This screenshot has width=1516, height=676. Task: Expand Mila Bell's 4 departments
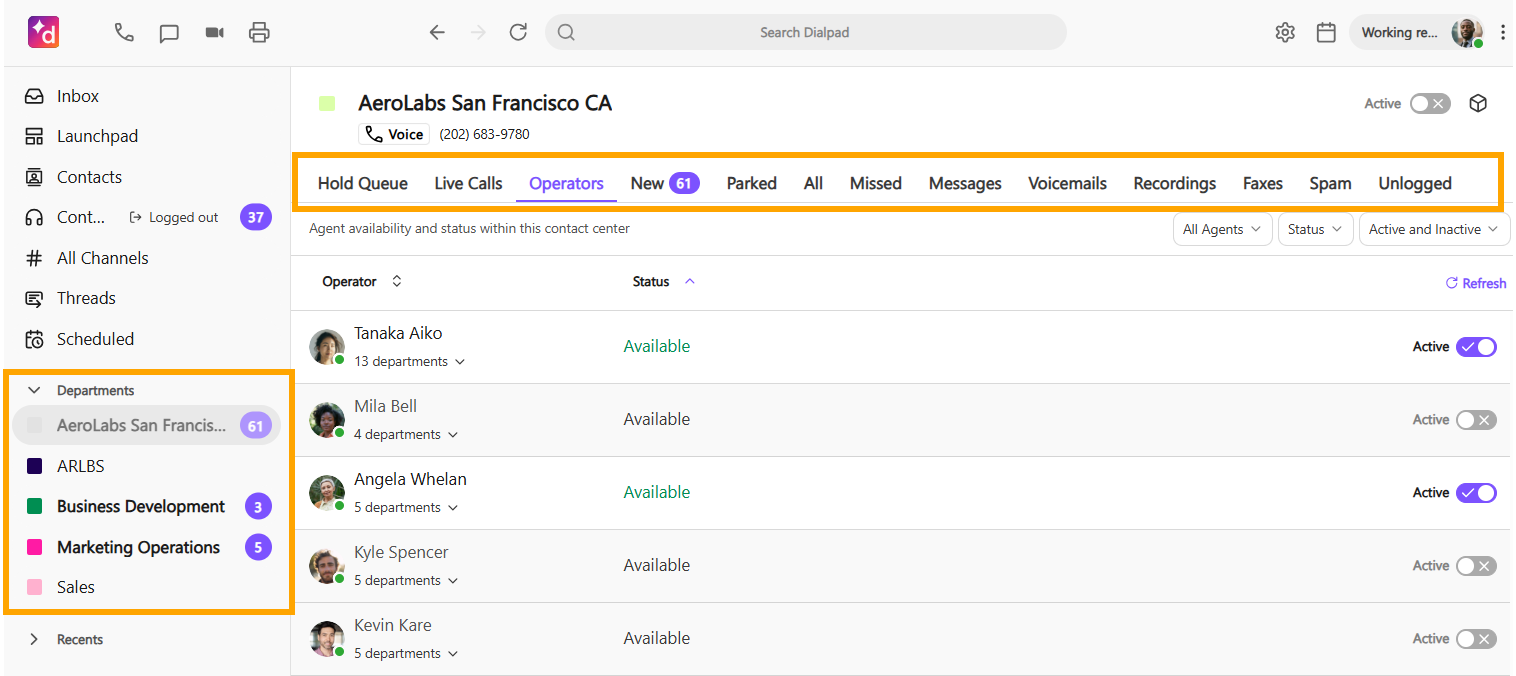406,434
